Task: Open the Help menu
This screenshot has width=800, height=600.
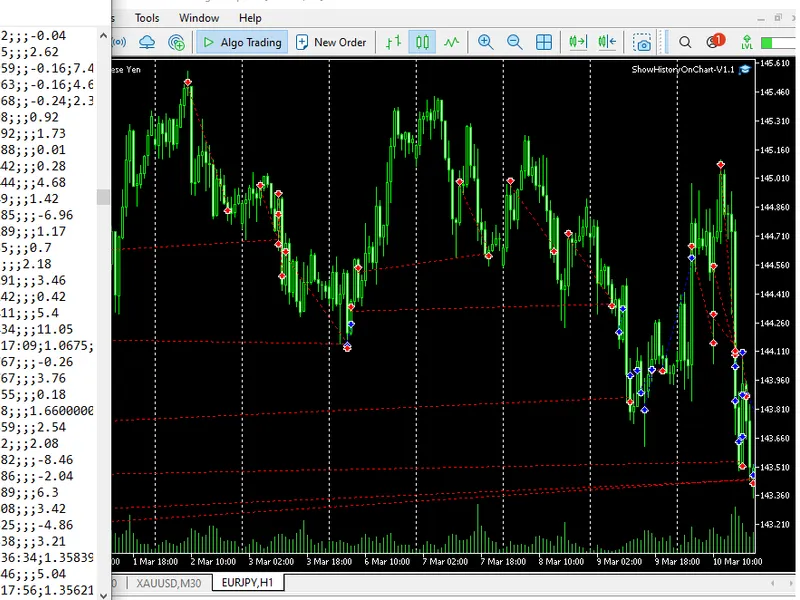Action: (x=250, y=18)
